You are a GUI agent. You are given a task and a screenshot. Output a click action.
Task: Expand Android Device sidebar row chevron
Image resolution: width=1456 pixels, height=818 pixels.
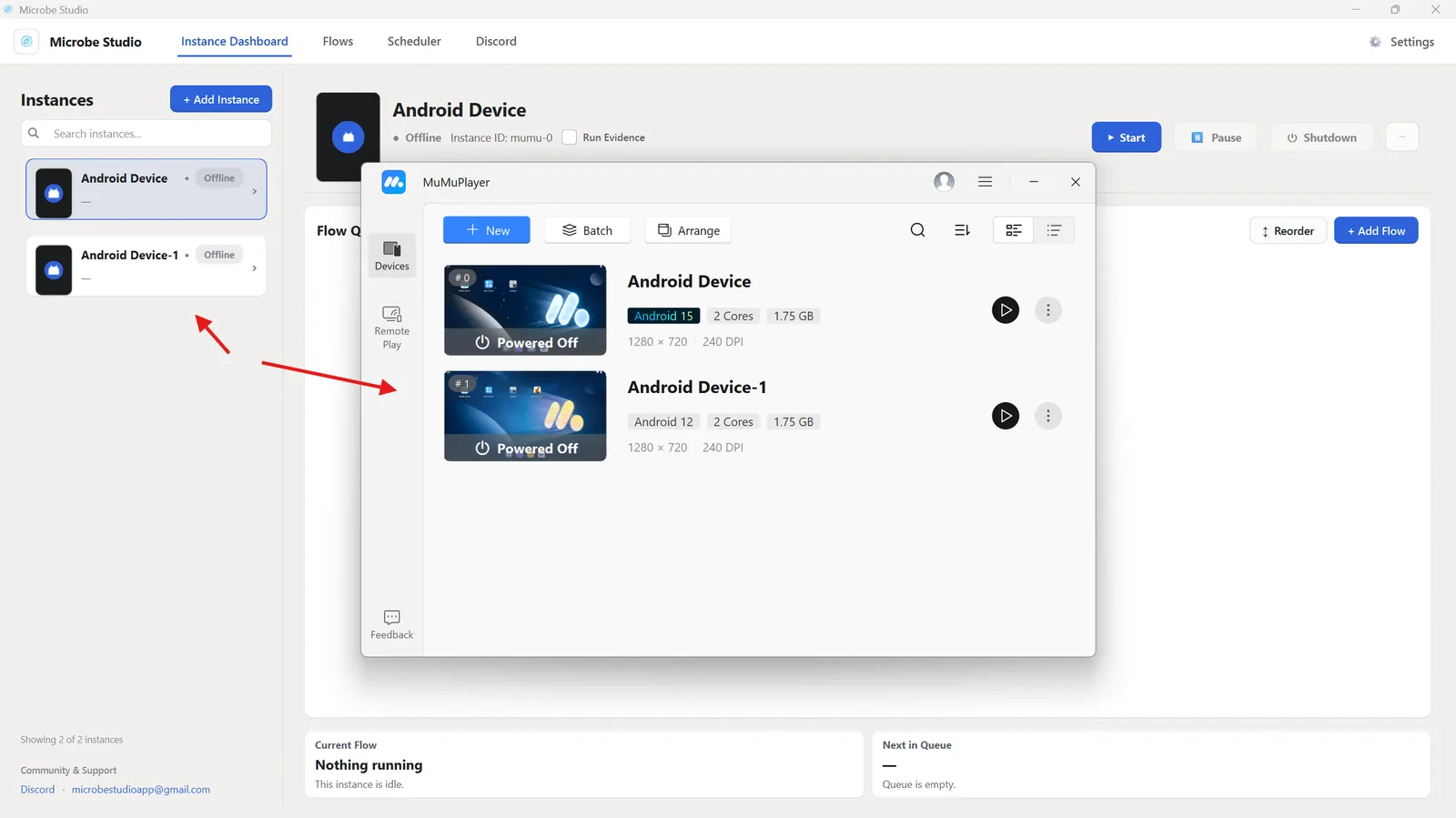[254, 191]
